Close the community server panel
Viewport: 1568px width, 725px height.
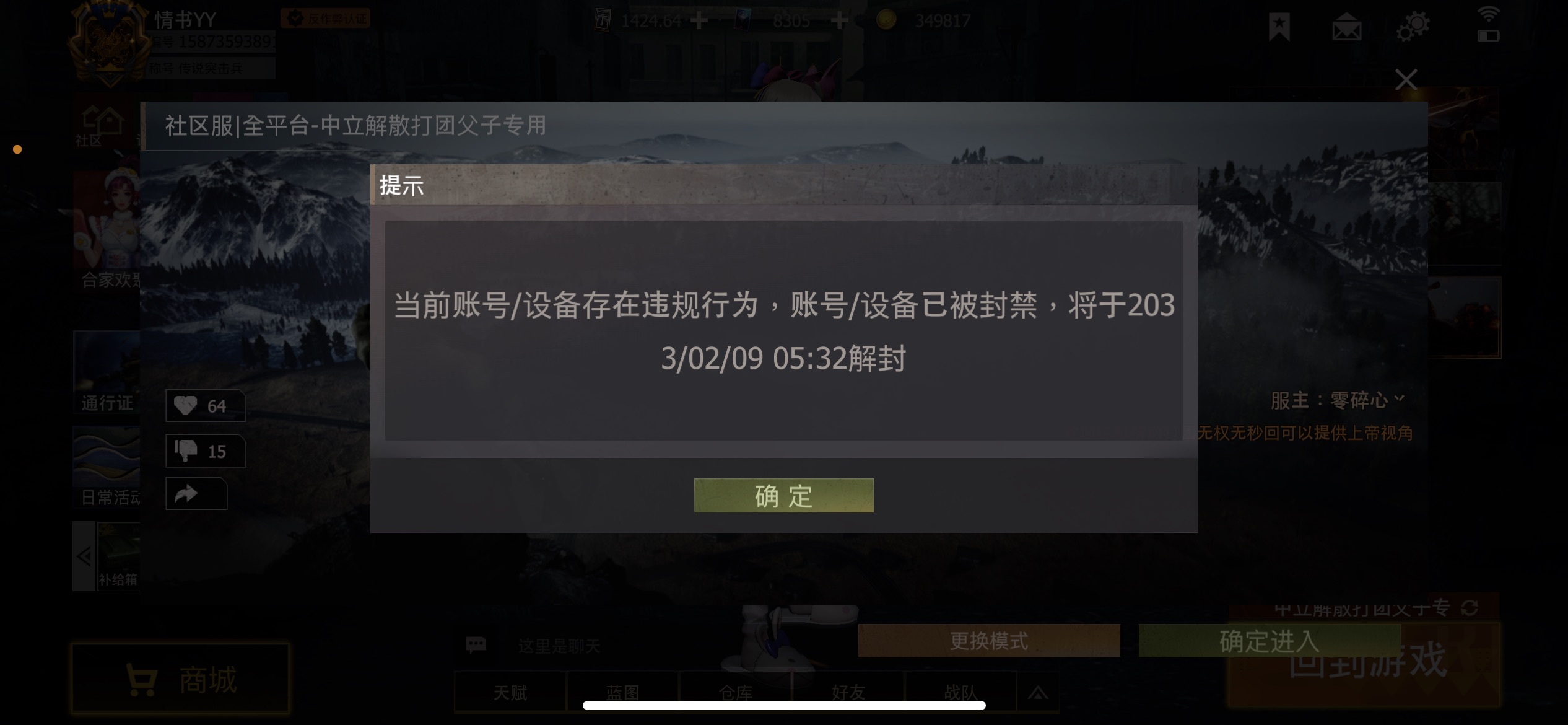tap(1406, 79)
